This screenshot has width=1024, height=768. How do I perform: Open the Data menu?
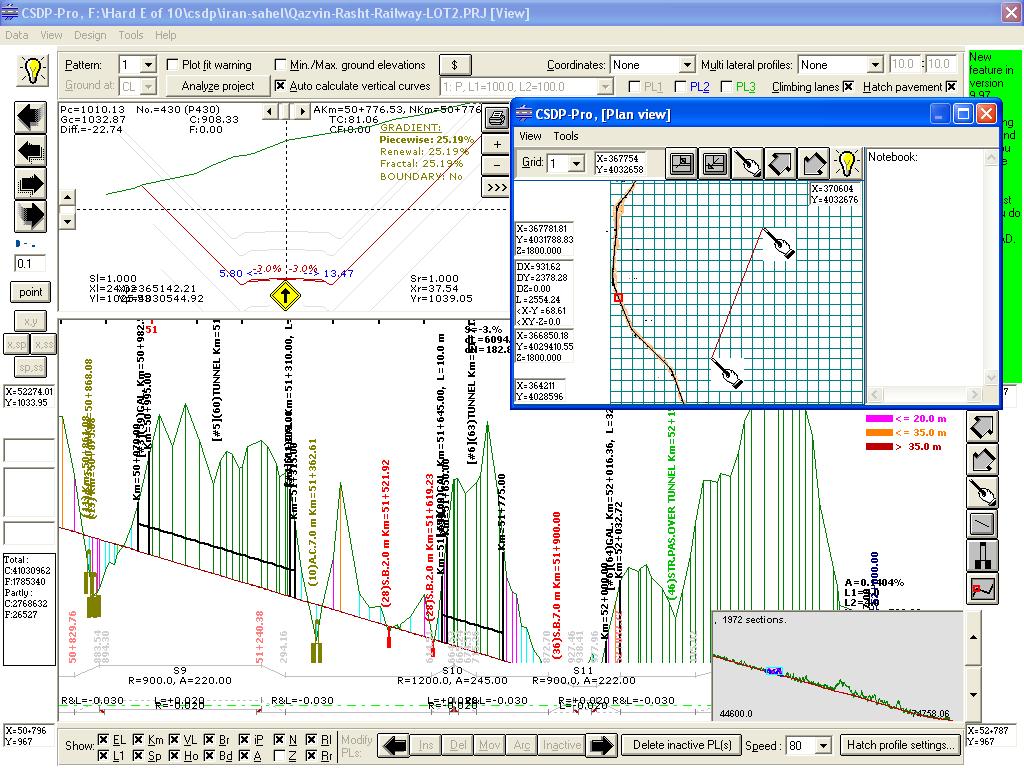[16, 35]
